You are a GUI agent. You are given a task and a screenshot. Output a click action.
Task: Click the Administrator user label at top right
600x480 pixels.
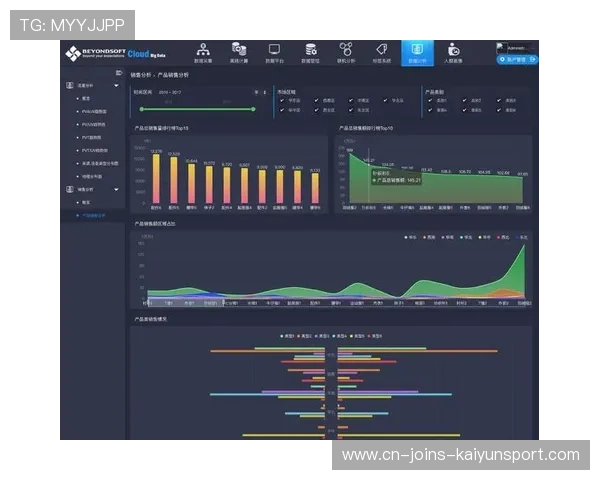point(518,47)
